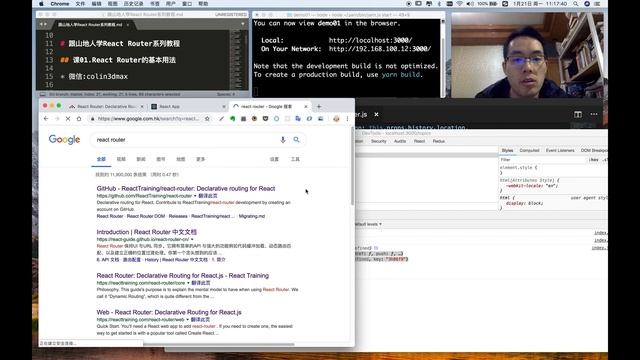Toggle the :hov element state button
Viewport: 640px width, 360px height.
pyautogui.click(x=594, y=160)
